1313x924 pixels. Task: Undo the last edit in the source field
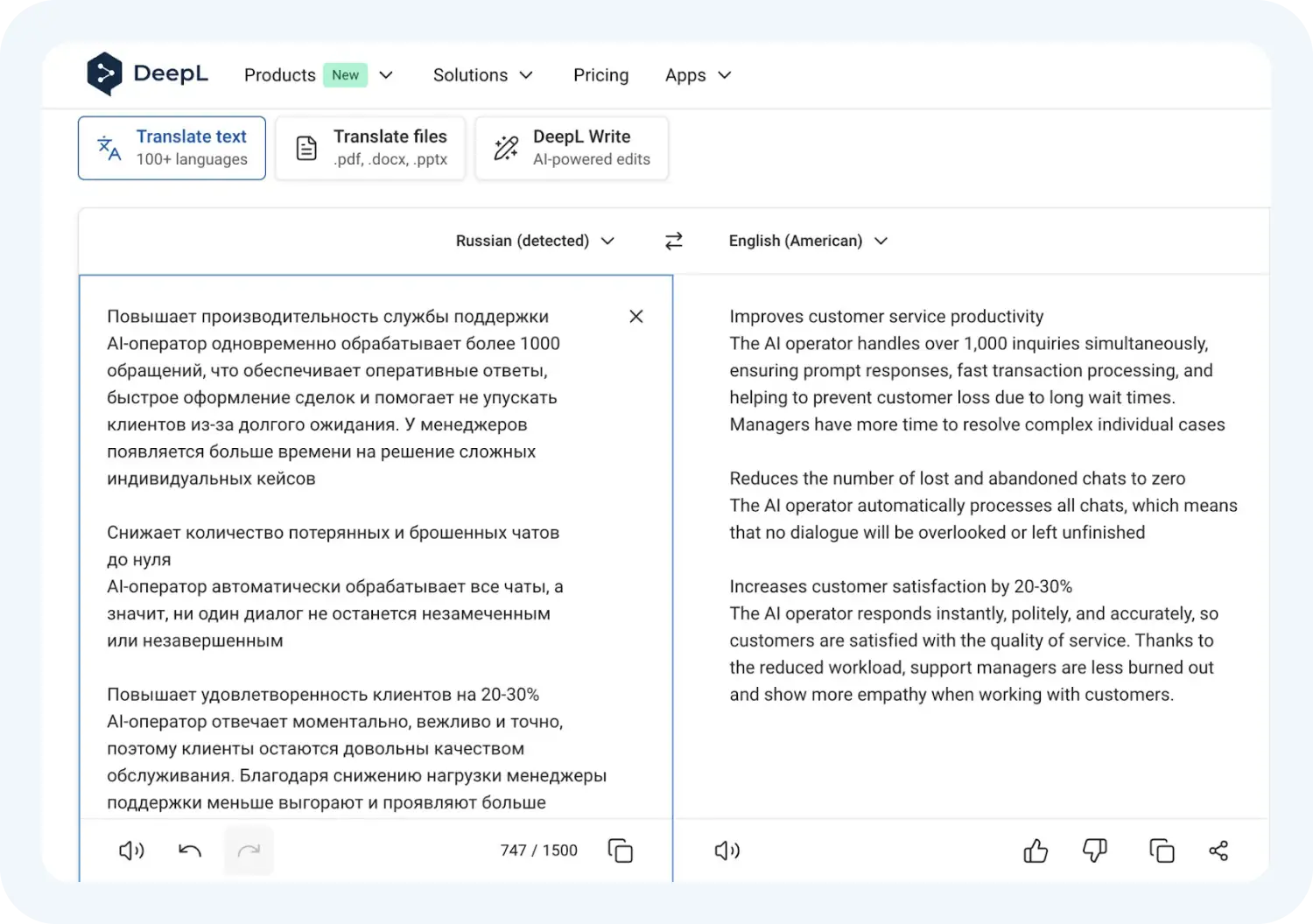coord(189,850)
